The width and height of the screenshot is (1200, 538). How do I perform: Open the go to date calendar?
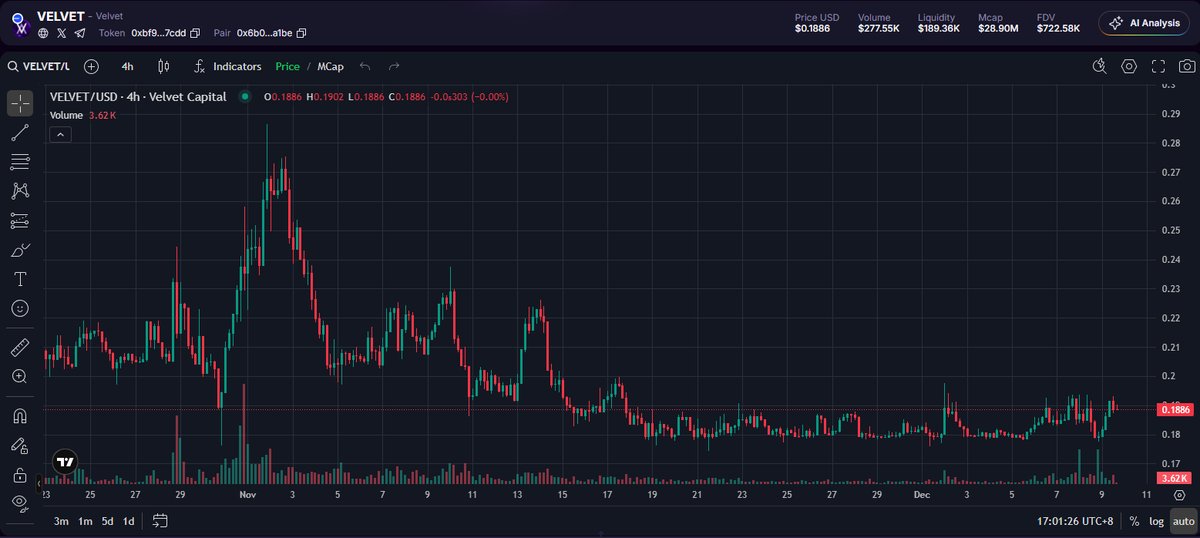(x=160, y=521)
